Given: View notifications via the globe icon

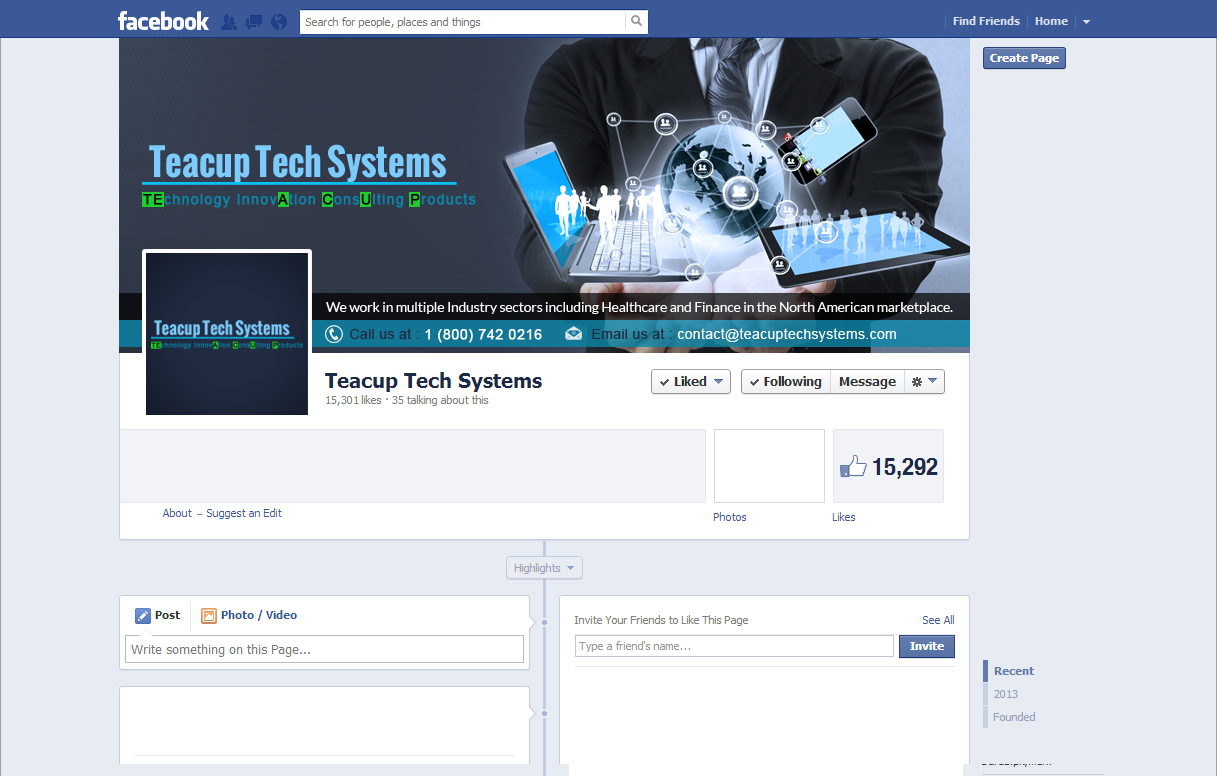Looking at the screenshot, I should pos(278,20).
